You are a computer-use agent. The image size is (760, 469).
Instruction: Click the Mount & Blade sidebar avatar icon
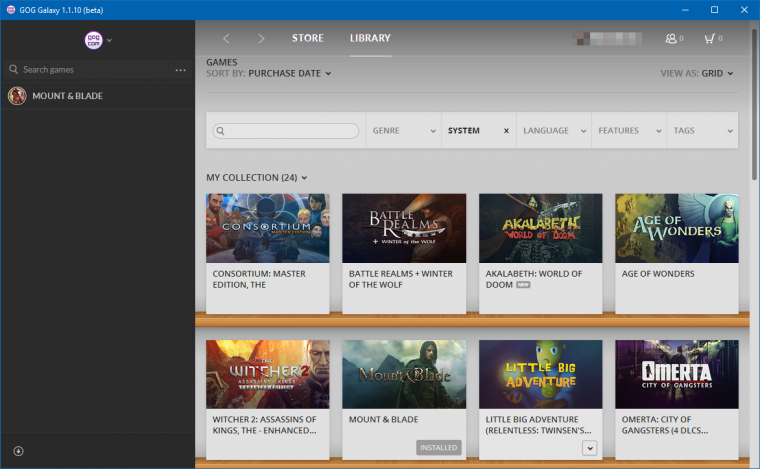(x=17, y=96)
